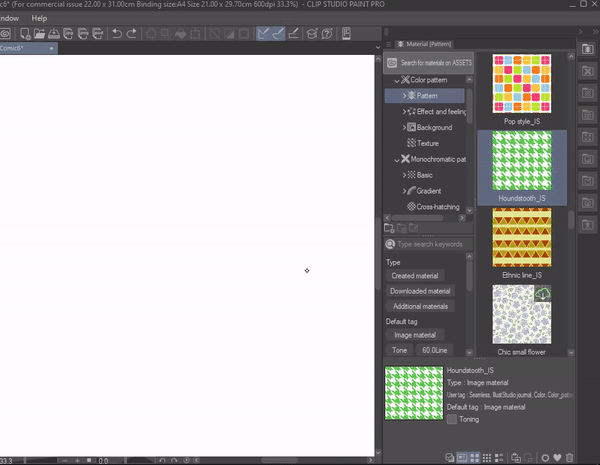Redo the last undone action
600x465 pixels.
coord(132,34)
